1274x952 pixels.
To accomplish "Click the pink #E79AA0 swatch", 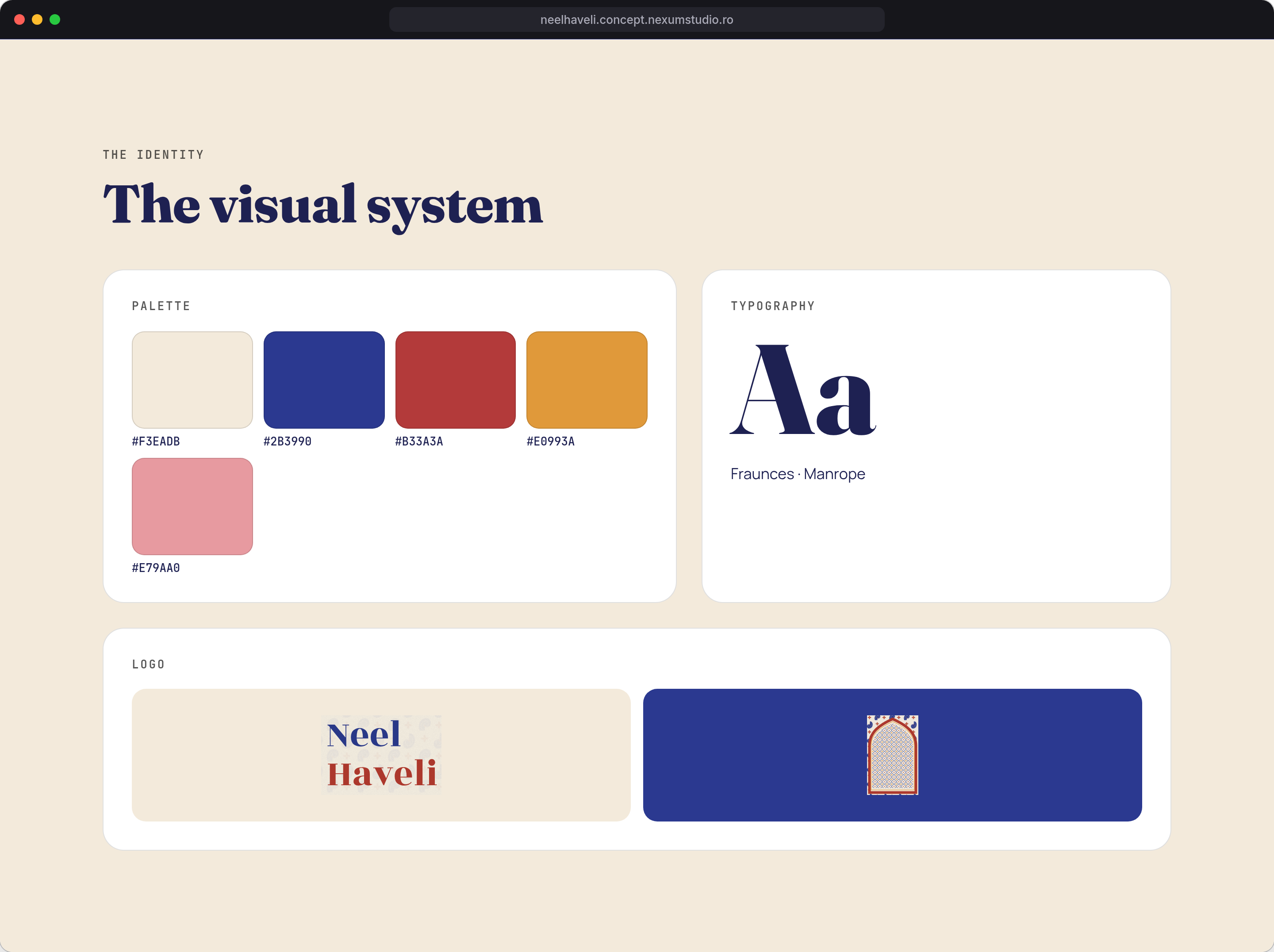I will [192, 506].
